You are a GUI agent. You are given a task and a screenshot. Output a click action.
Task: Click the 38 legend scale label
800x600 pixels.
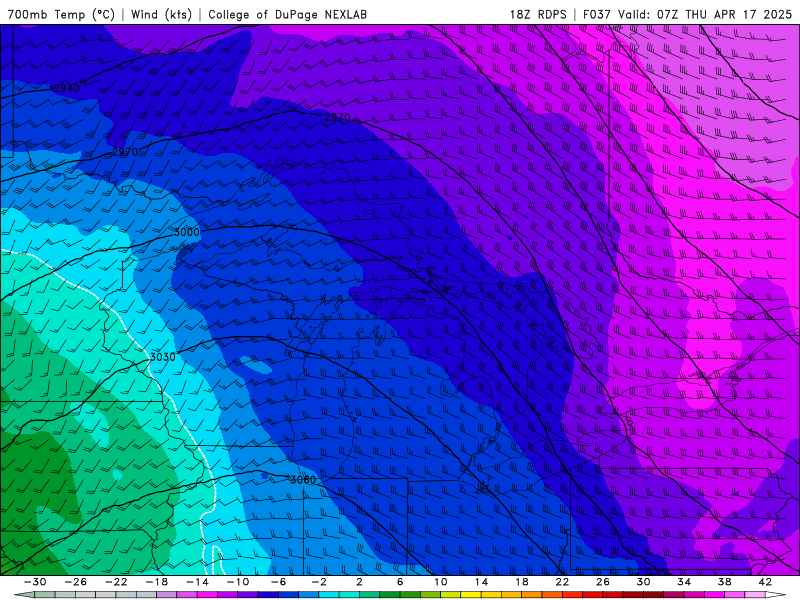[x=724, y=582]
